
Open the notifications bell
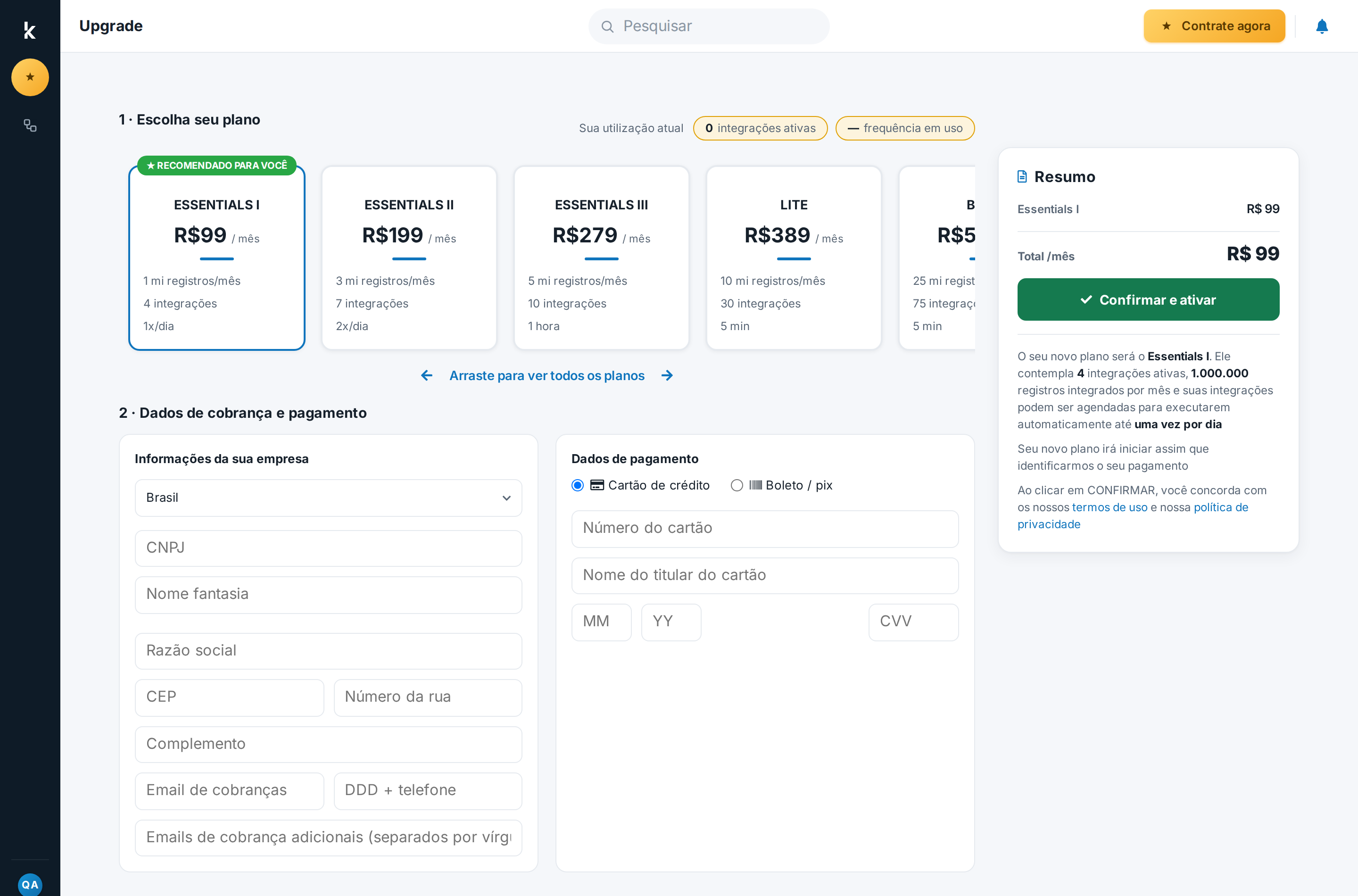(x=1321, y=26)
